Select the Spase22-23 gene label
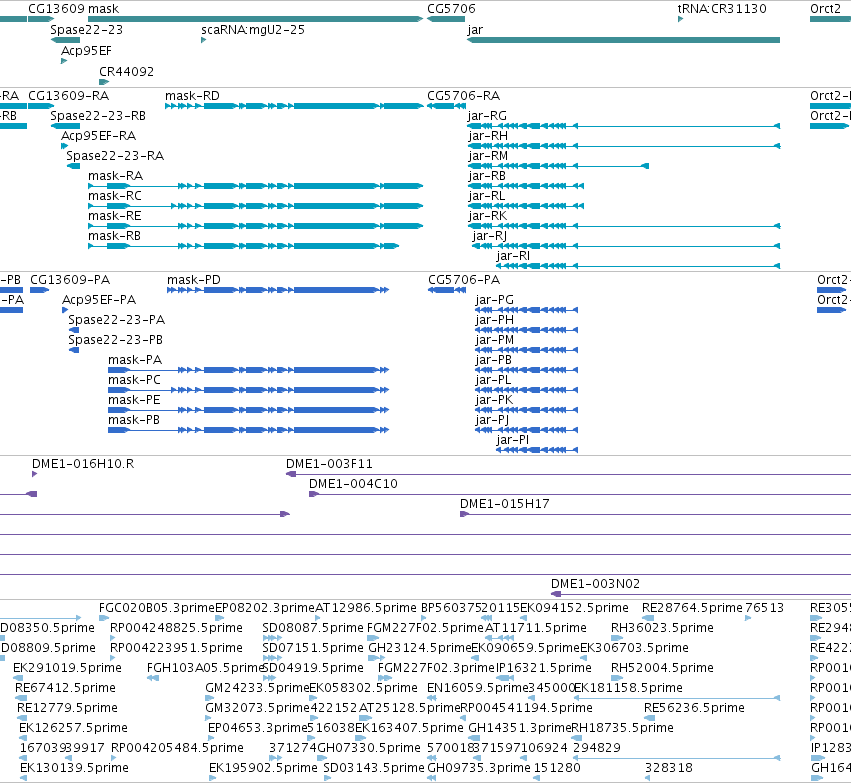 pos(86,30)
